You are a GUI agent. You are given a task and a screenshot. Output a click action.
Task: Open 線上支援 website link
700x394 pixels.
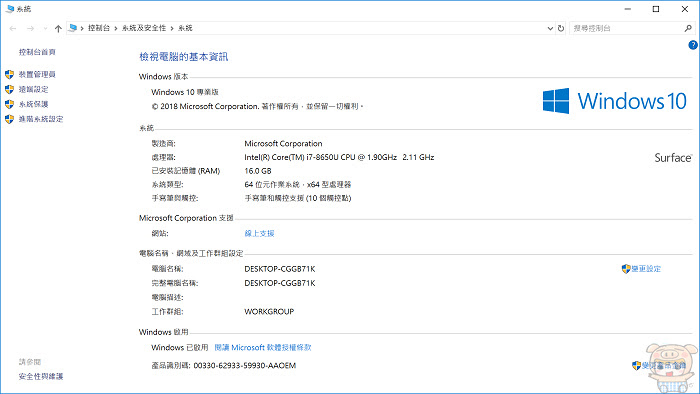coord(259,233)
